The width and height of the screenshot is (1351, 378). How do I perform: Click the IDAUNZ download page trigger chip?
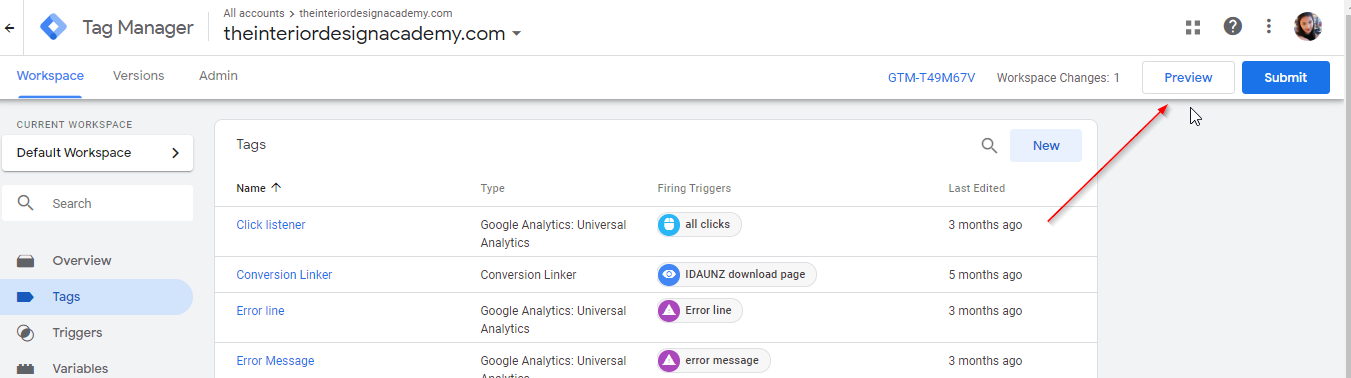[x=737, y=275]
